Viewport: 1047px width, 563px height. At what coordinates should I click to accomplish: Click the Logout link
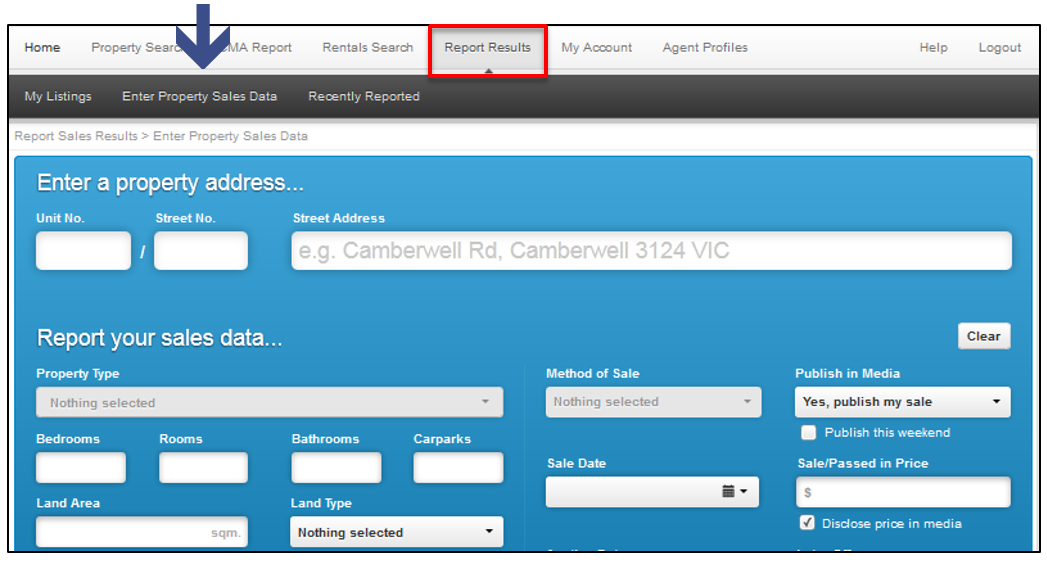(999, 48)
